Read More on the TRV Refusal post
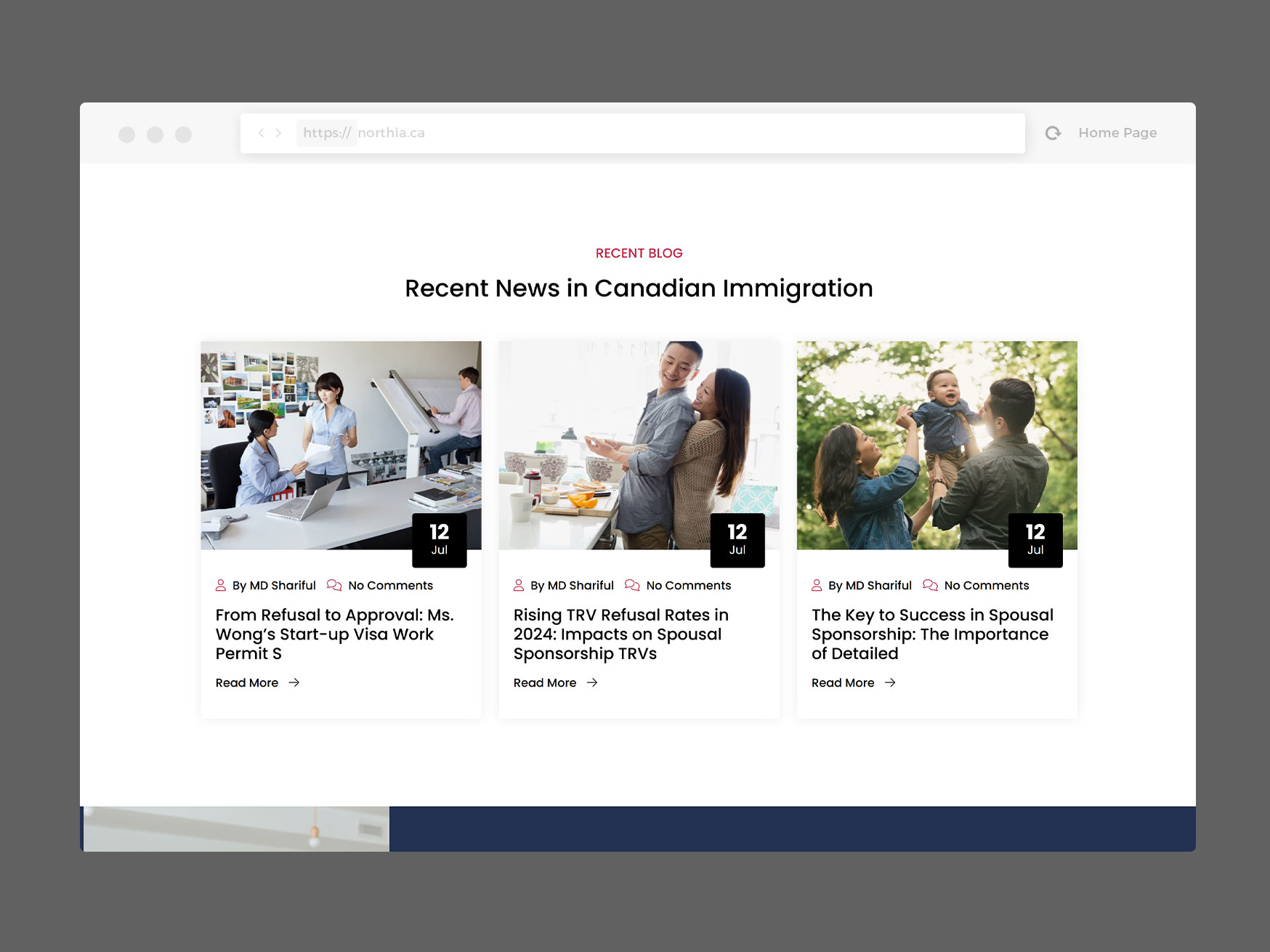The width and height of the screenshot is (1270, 952). pyautogui.click(x=545, y=682)
